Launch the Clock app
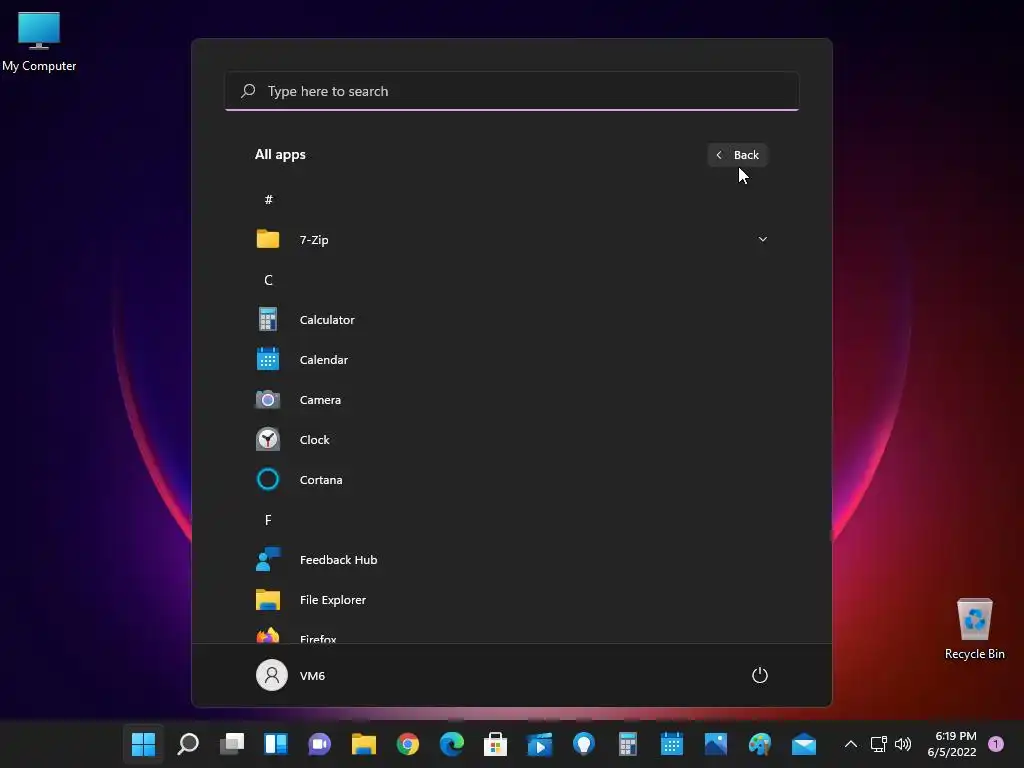Screen dimensions: 1024x768 coord(511,440)
